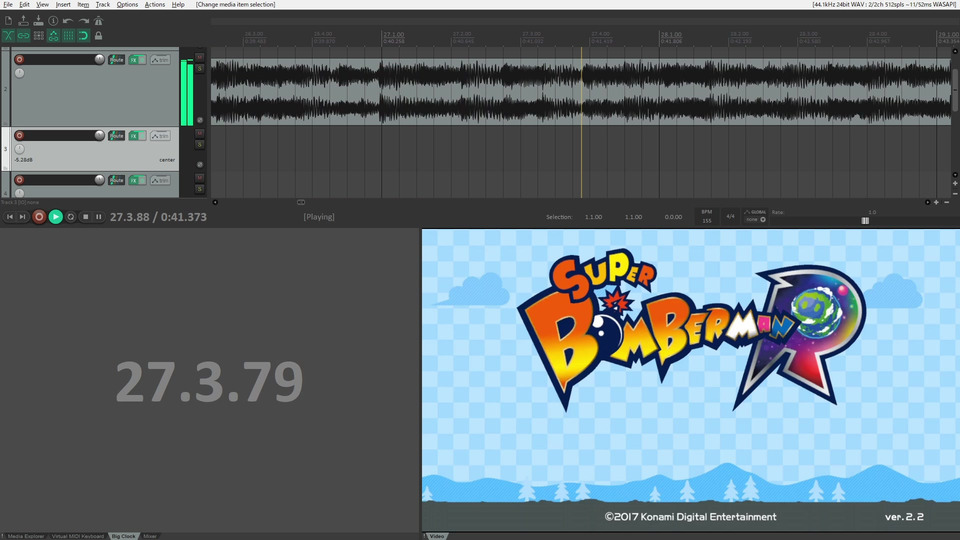Click the BPM tempo field
The height and width of the screenshot is (540, 960).
[707, 216]
